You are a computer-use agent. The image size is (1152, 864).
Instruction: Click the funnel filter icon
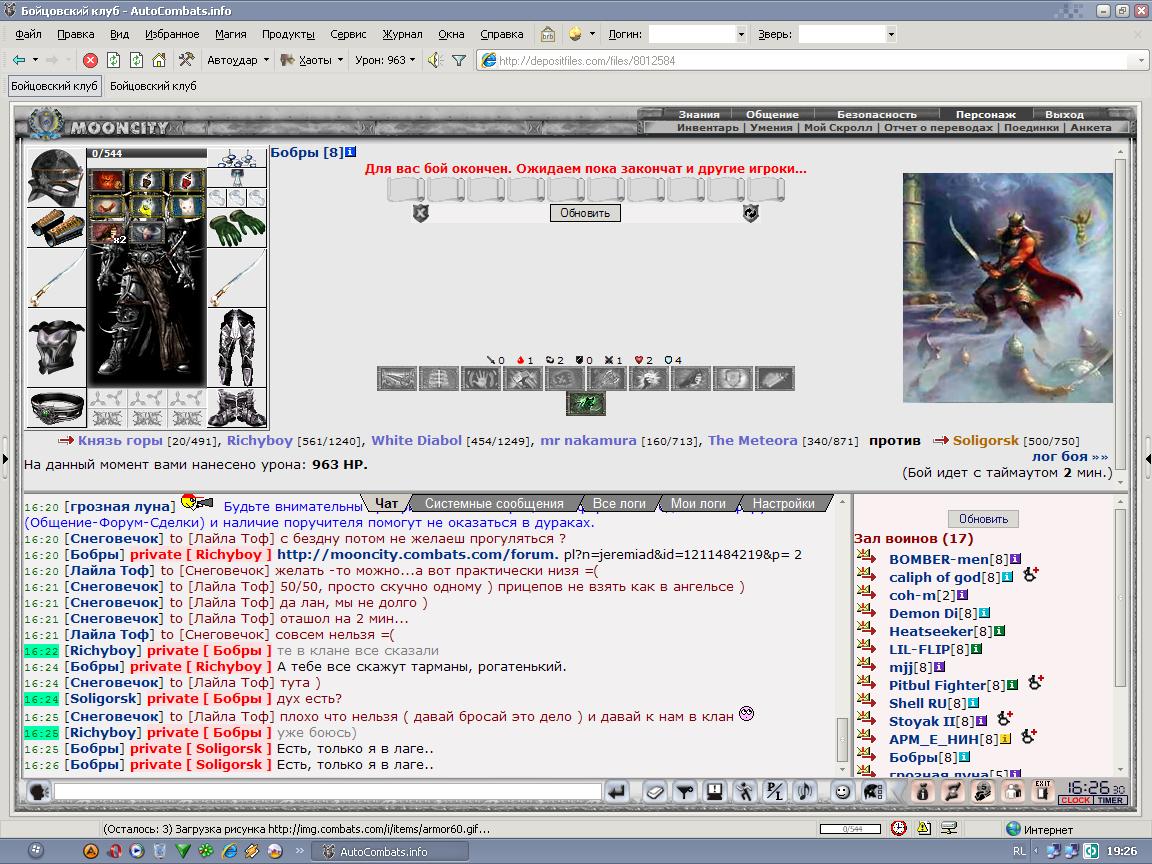click(x=458, y=60)
